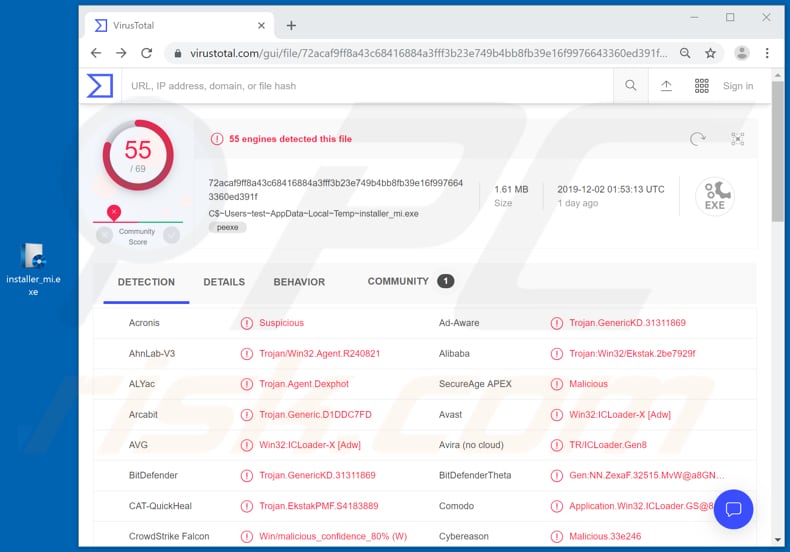Click the CrowdStrike Falcon engine name
The image size is (790, 552).
tap(169, 536)
